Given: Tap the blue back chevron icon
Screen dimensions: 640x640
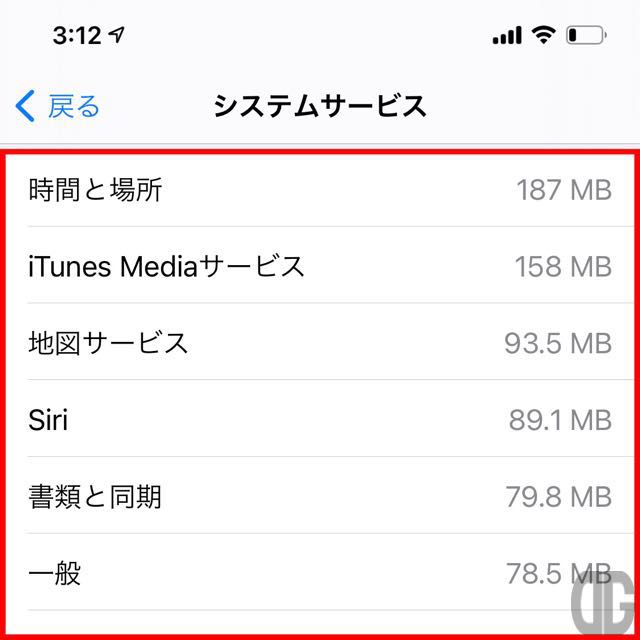Looking at the screenshot, I should pyautogui.click(x=25, y=106).
